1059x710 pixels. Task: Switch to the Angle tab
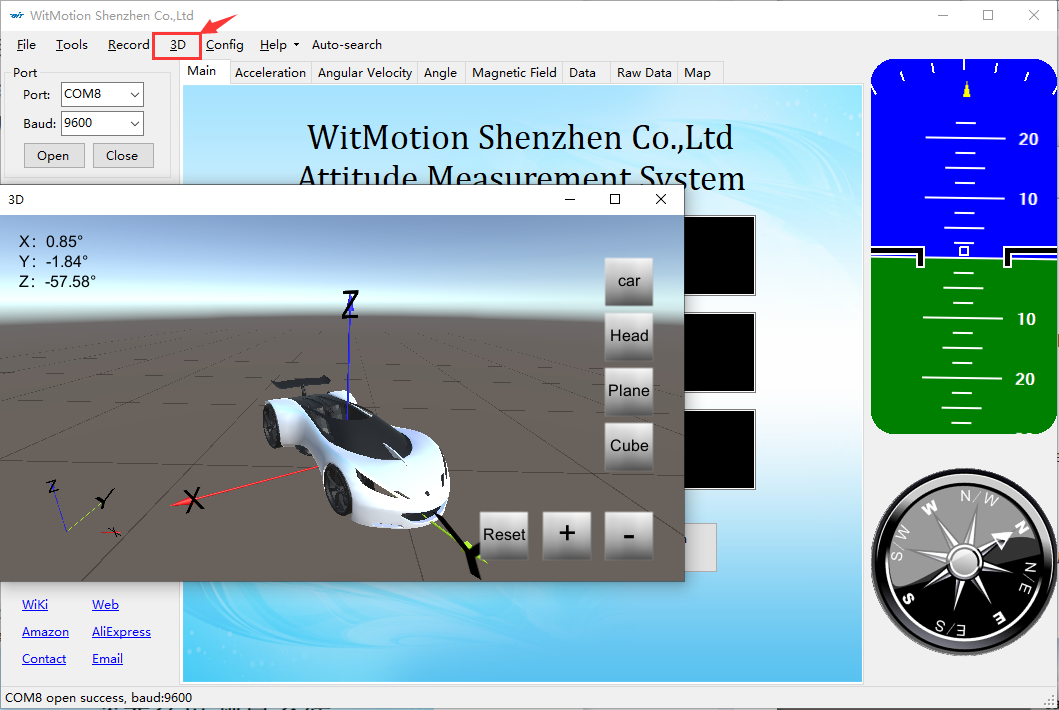pos(440,73)
